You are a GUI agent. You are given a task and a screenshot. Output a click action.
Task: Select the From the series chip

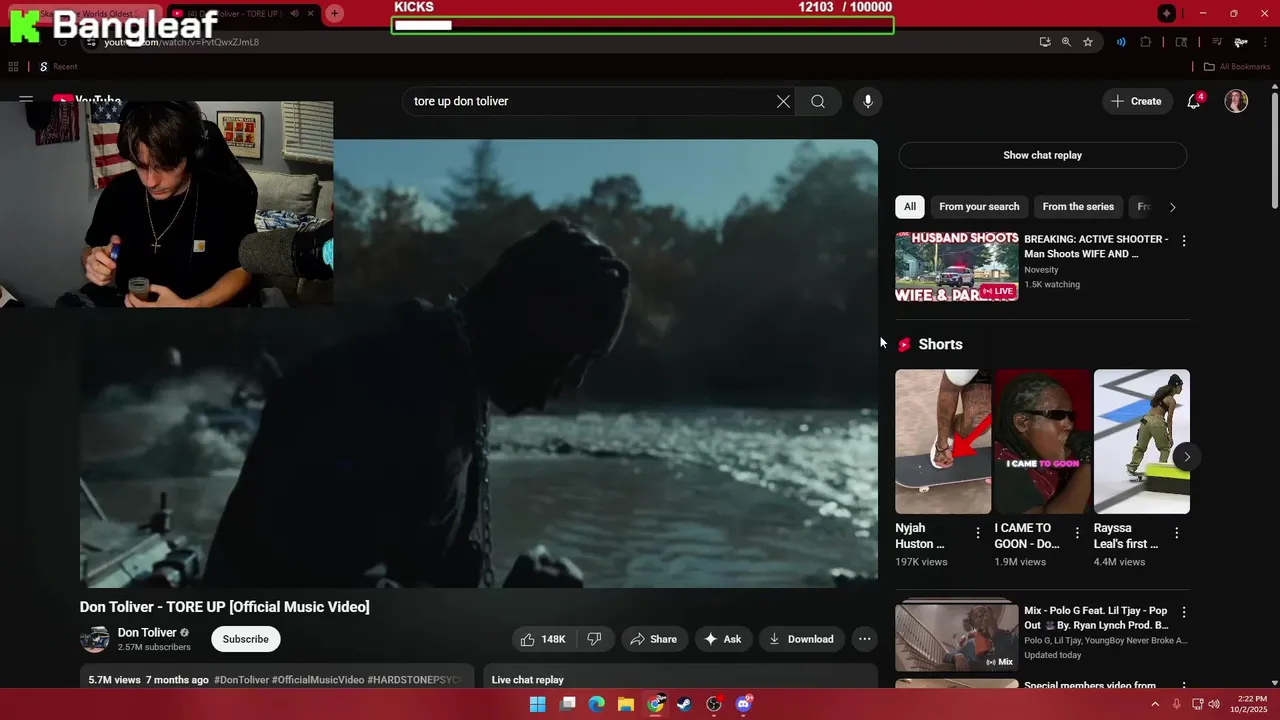(x=1078, y=207)
